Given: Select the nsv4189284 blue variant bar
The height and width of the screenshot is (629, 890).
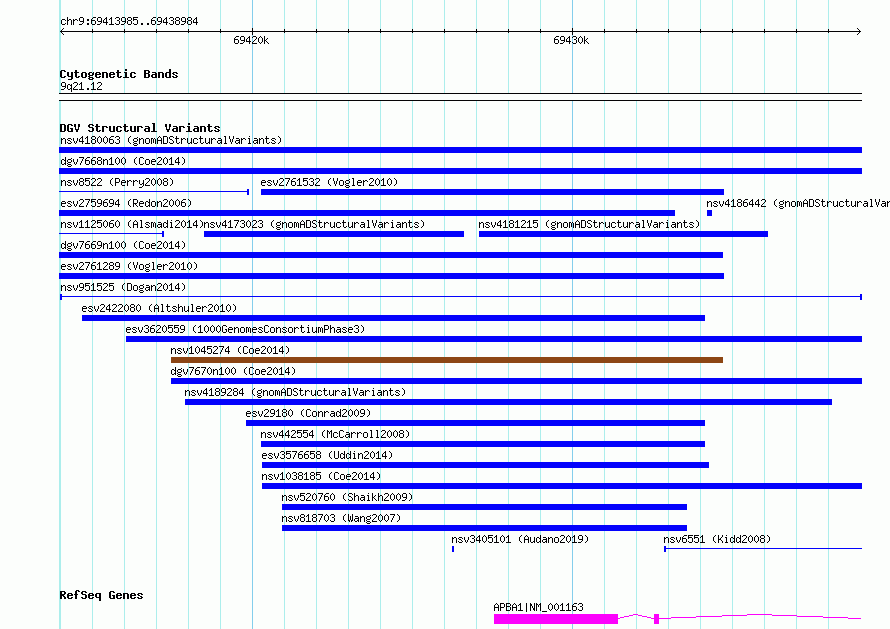Looking at the screenshot, I should (x=508, y=402).
